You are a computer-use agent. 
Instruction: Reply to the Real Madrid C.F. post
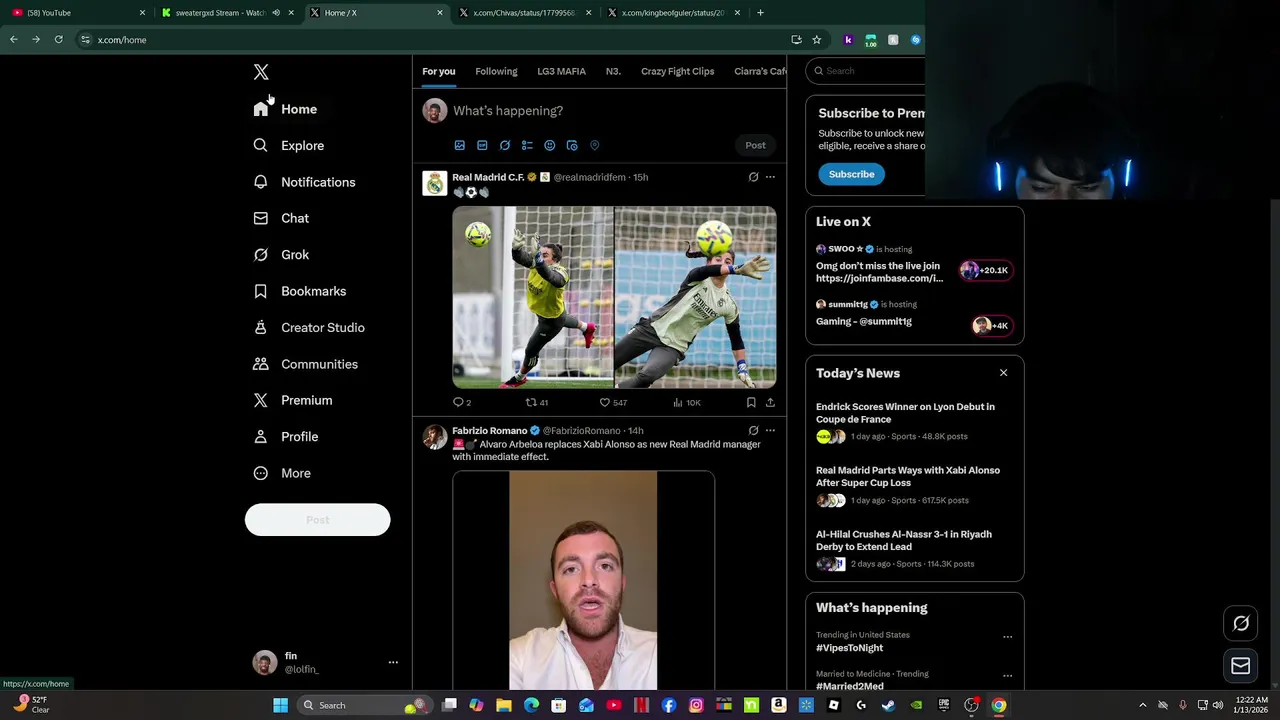coord(462,402)
